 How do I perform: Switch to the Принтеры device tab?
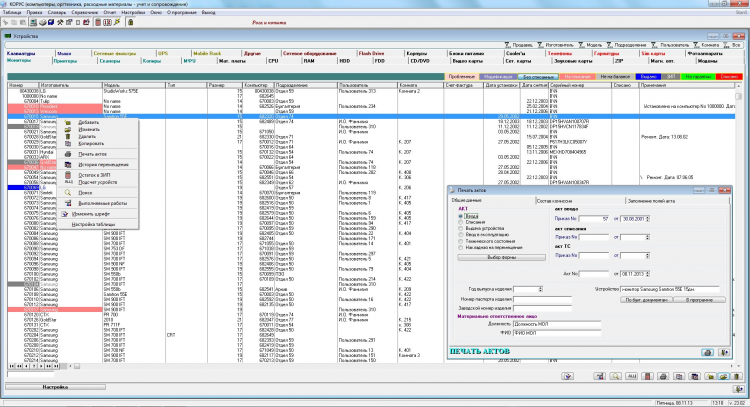click(66, 60)
